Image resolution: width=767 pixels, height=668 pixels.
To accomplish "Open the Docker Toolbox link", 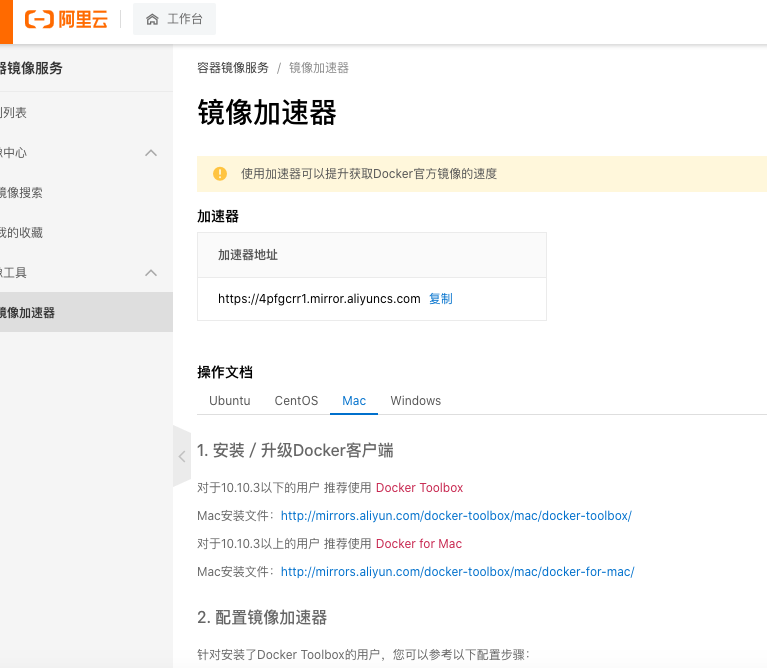I will coord(419,488).
